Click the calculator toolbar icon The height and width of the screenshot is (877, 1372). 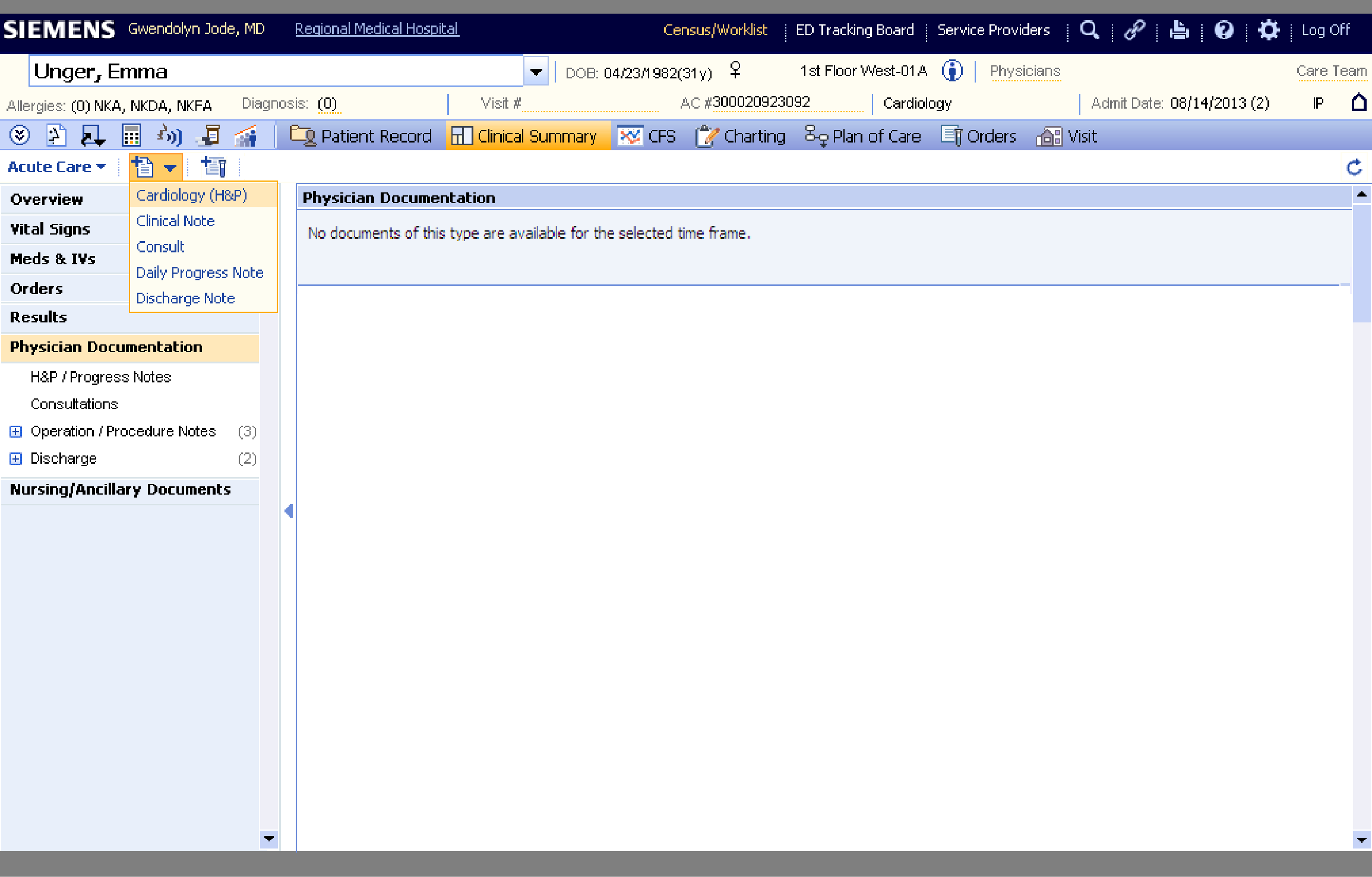tap(131, 136)
